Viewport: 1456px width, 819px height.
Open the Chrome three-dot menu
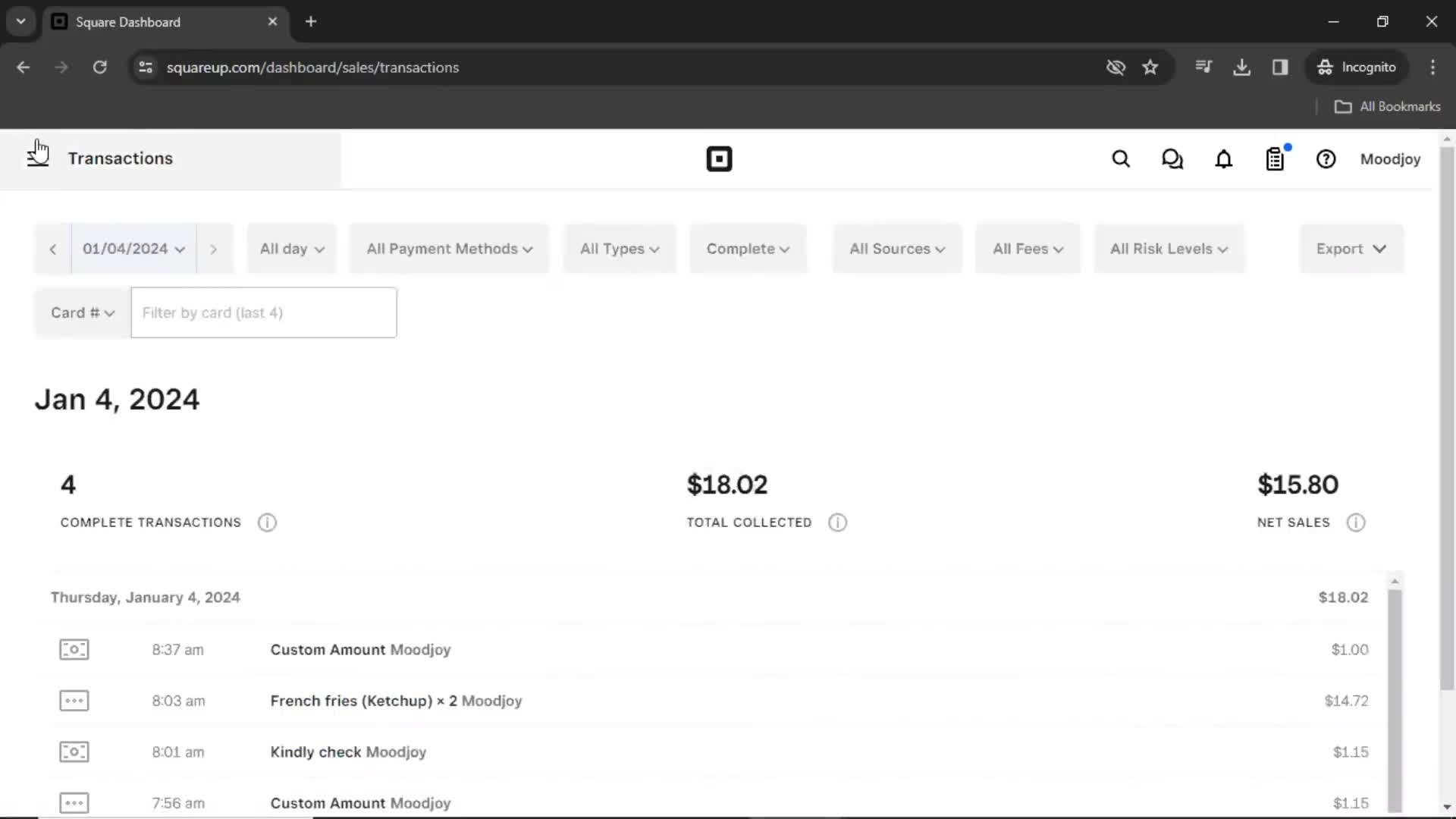pos(1432,67)
